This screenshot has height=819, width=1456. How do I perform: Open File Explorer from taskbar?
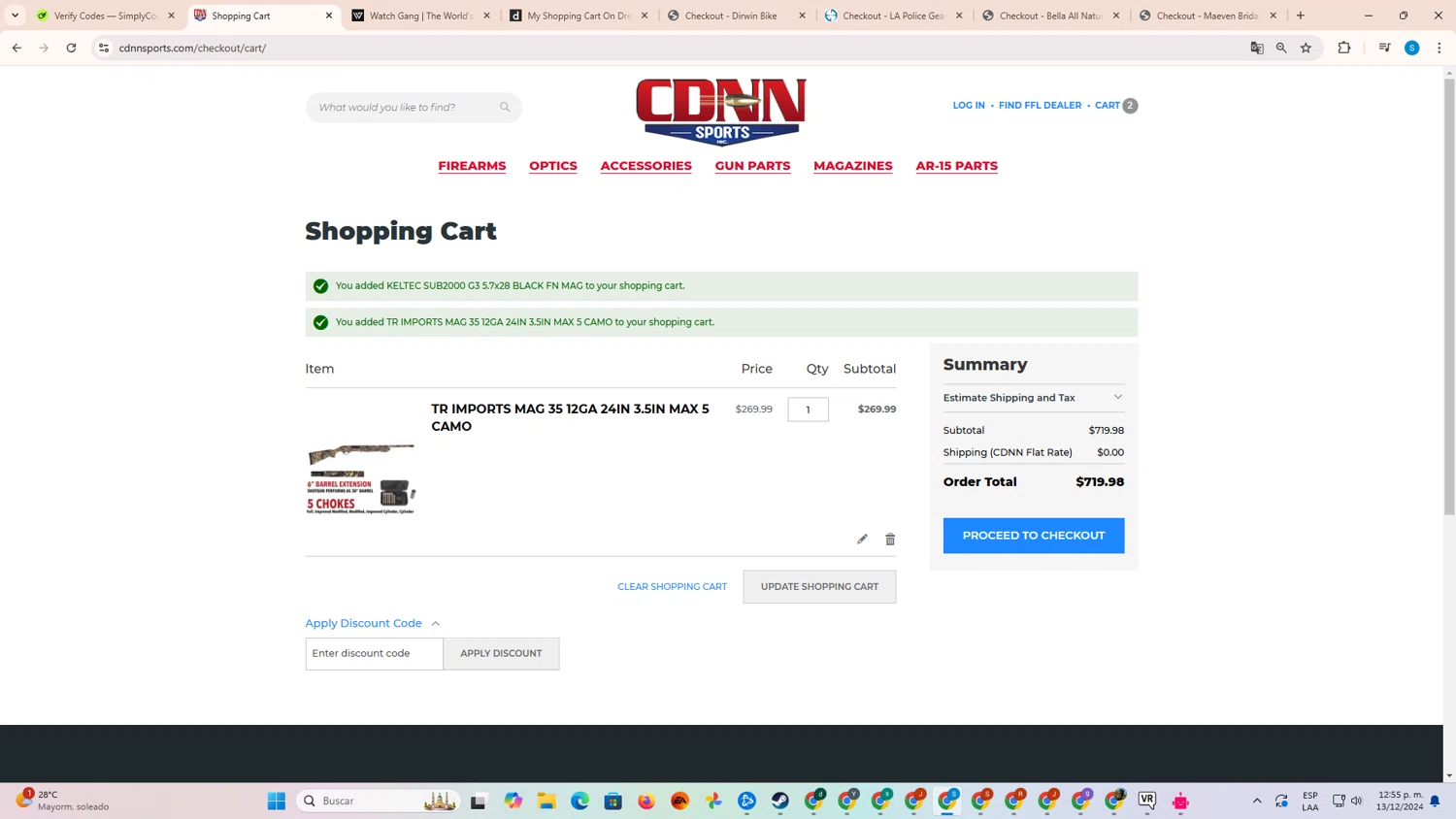click(546, 801)
